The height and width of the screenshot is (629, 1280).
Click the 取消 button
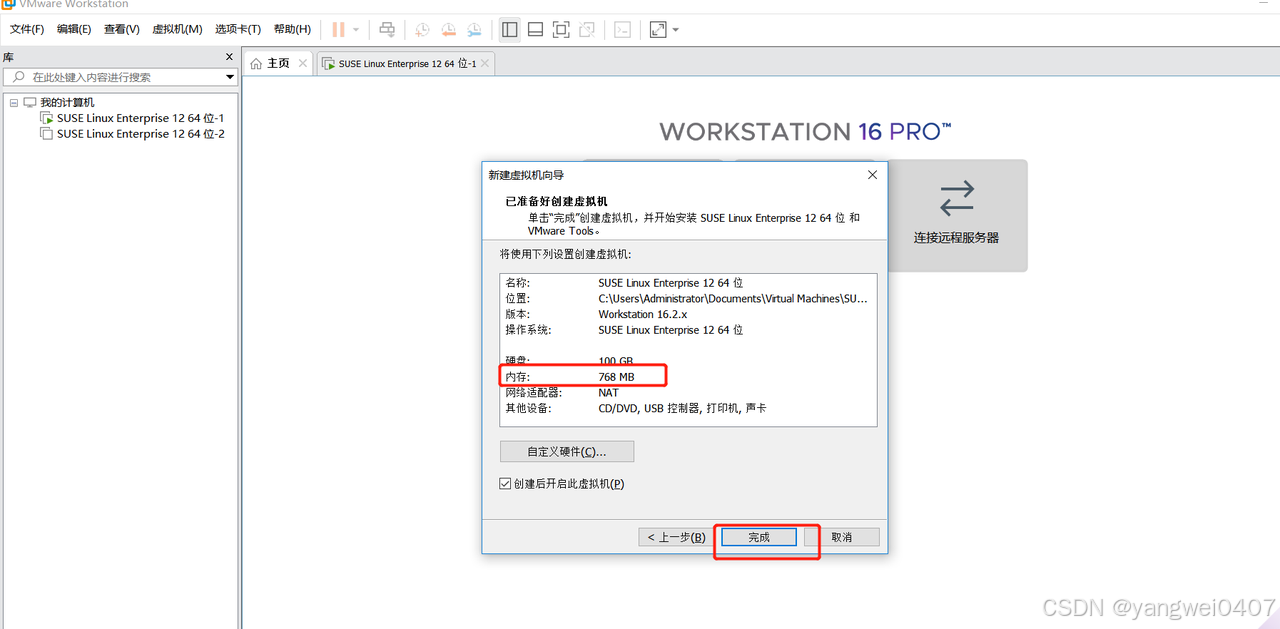coord(842,537)
